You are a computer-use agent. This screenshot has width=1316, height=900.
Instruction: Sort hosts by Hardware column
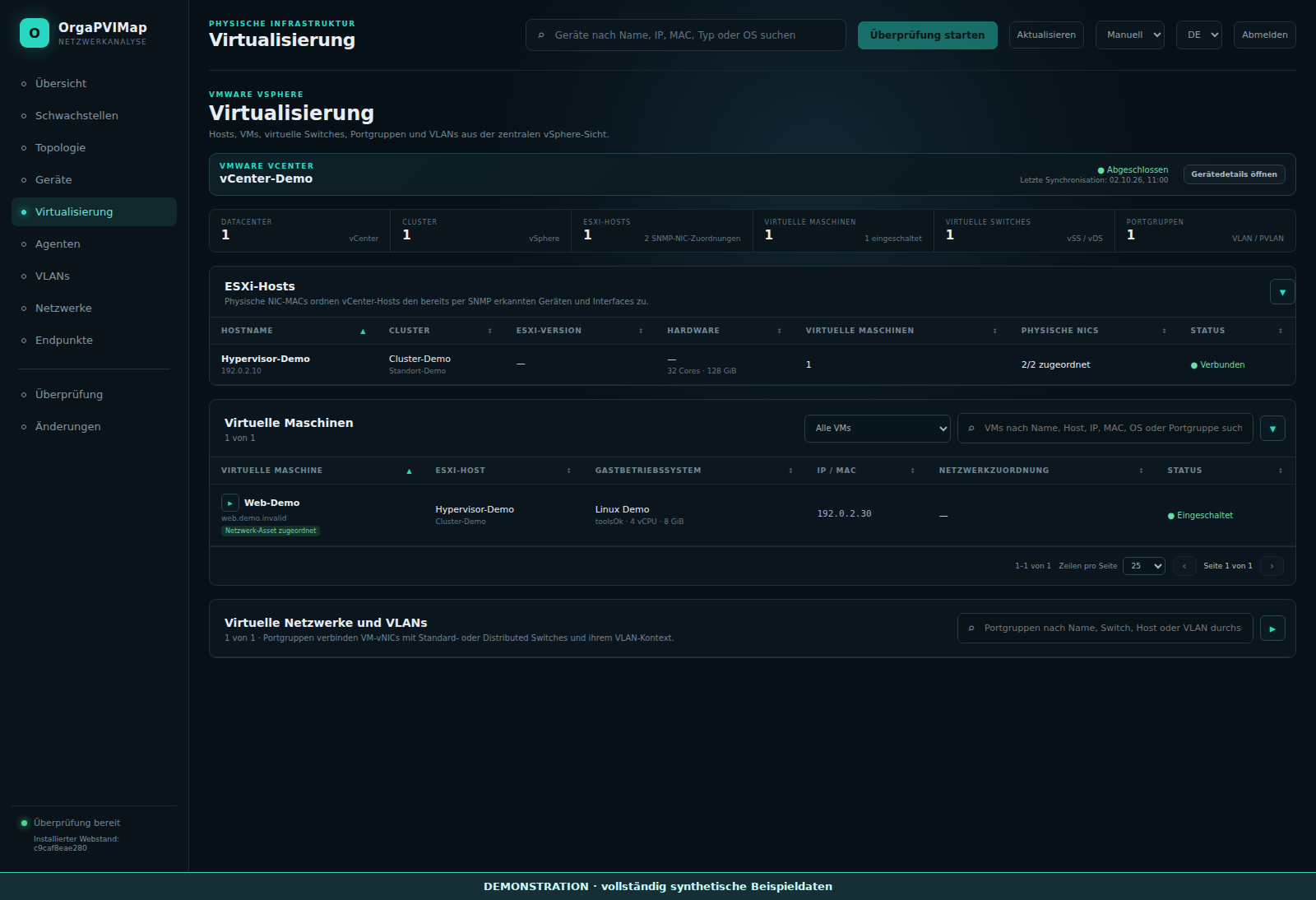point(724,331)
